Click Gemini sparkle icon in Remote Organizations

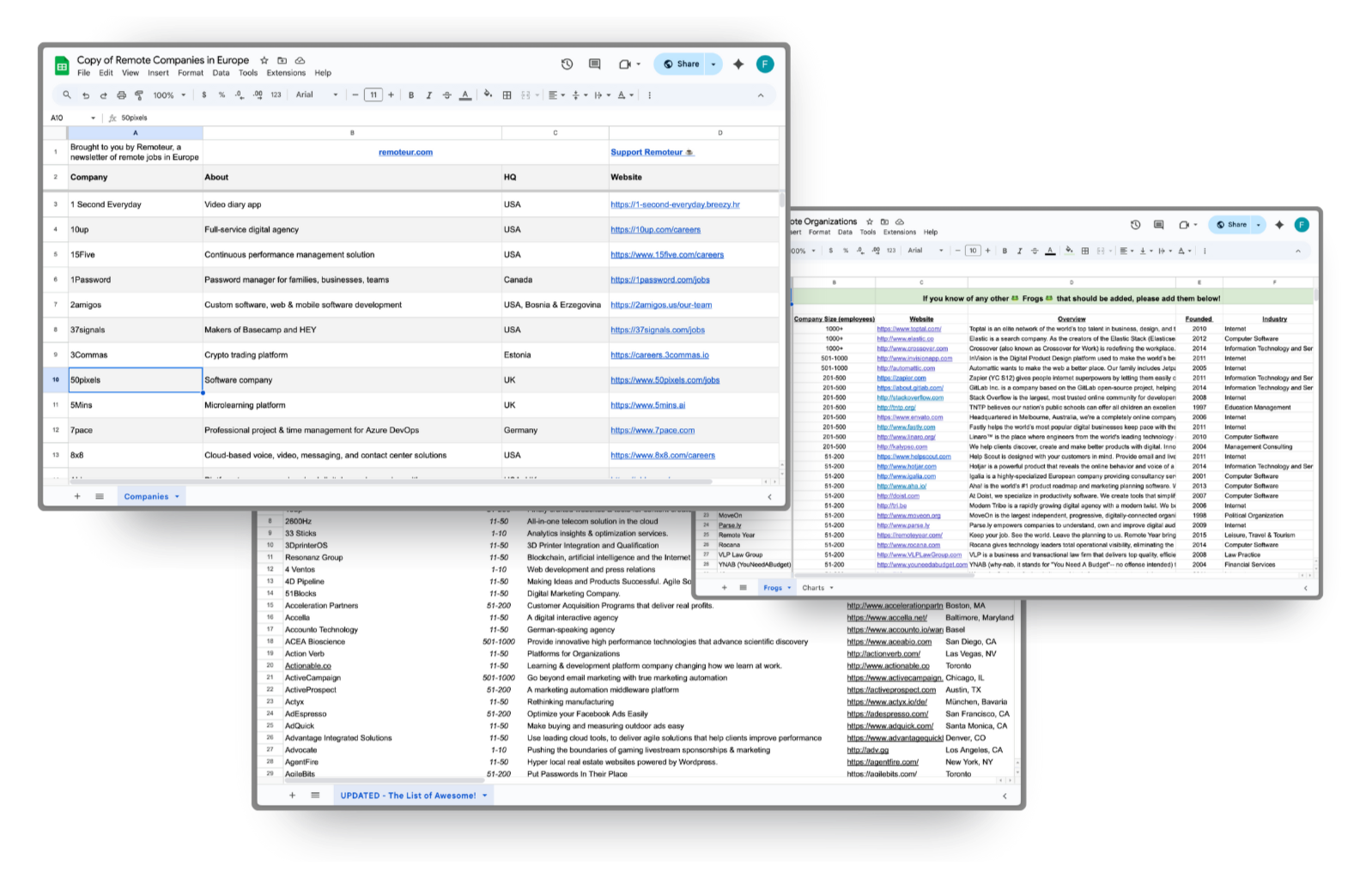pyautogui.click(x=1278, y=225)
